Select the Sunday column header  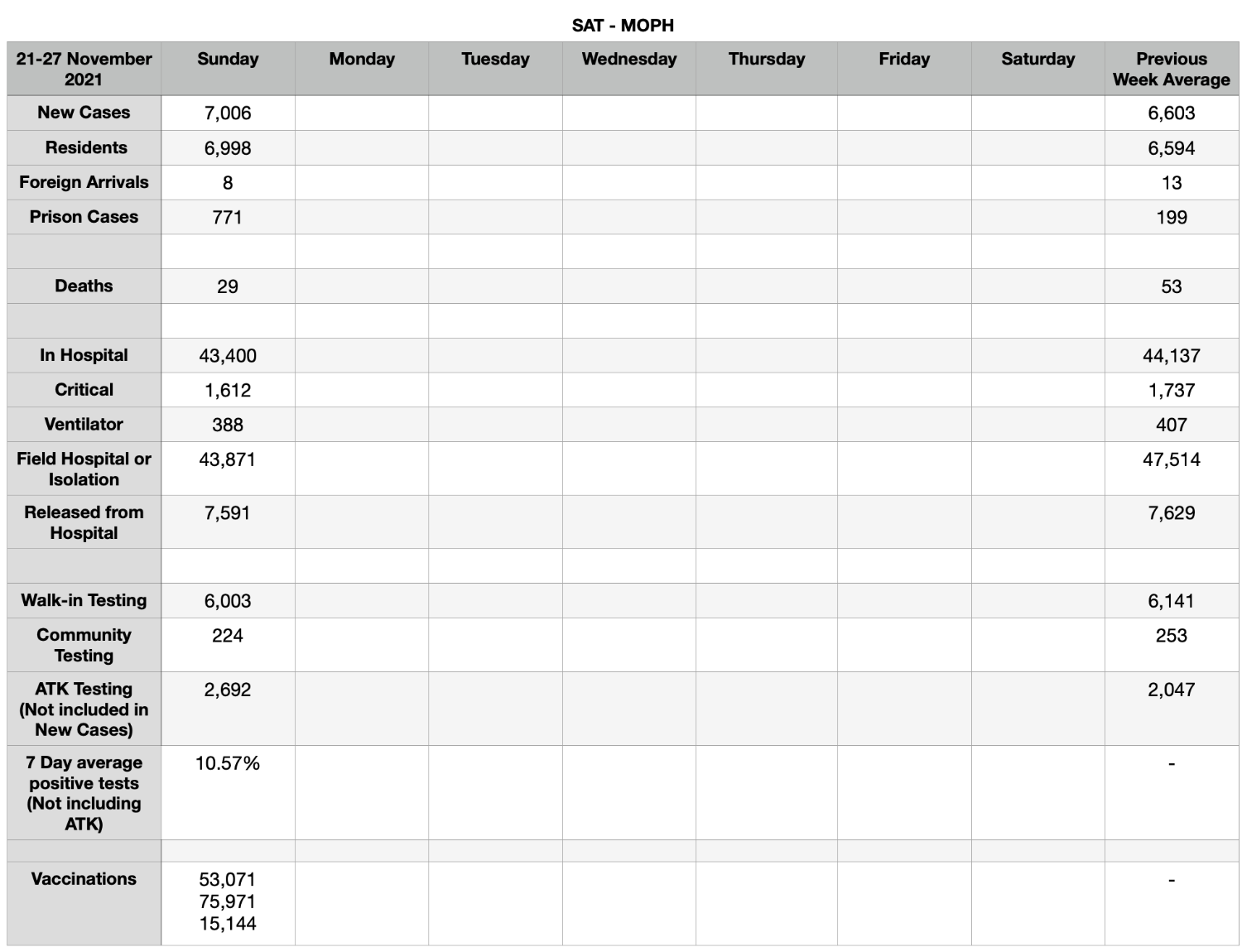click(228, 69)
